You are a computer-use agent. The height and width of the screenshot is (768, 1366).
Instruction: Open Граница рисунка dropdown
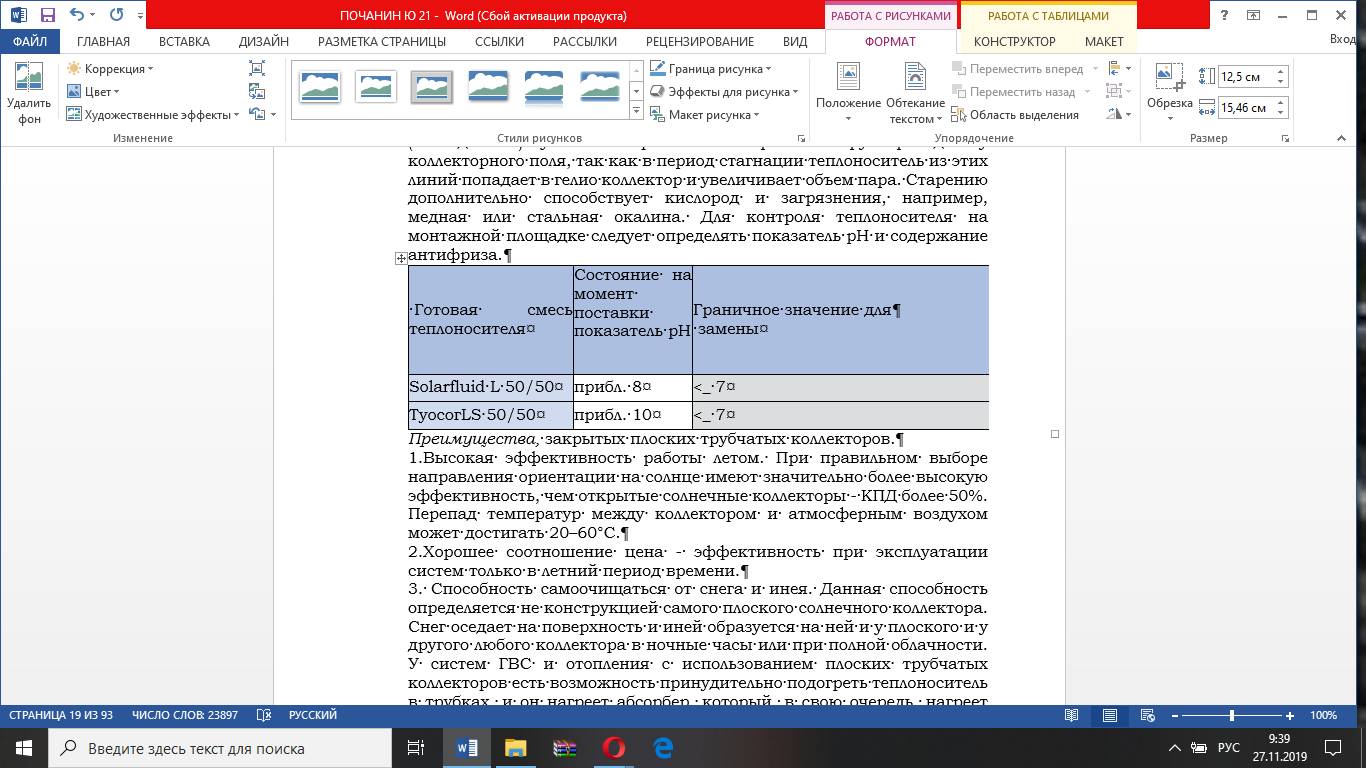(x=712, y=69)
